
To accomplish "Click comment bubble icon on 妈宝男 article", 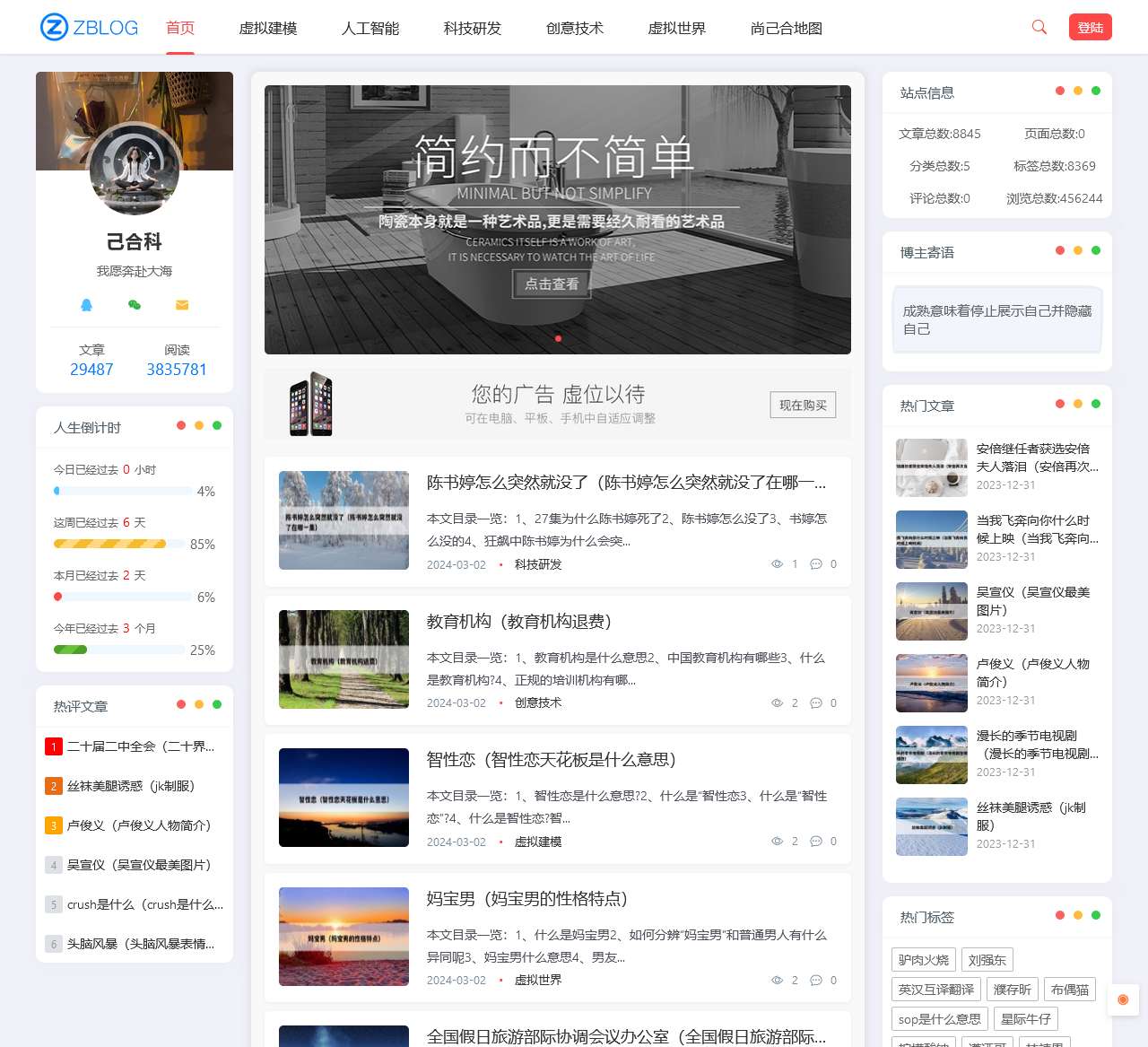I will [816, 981].
